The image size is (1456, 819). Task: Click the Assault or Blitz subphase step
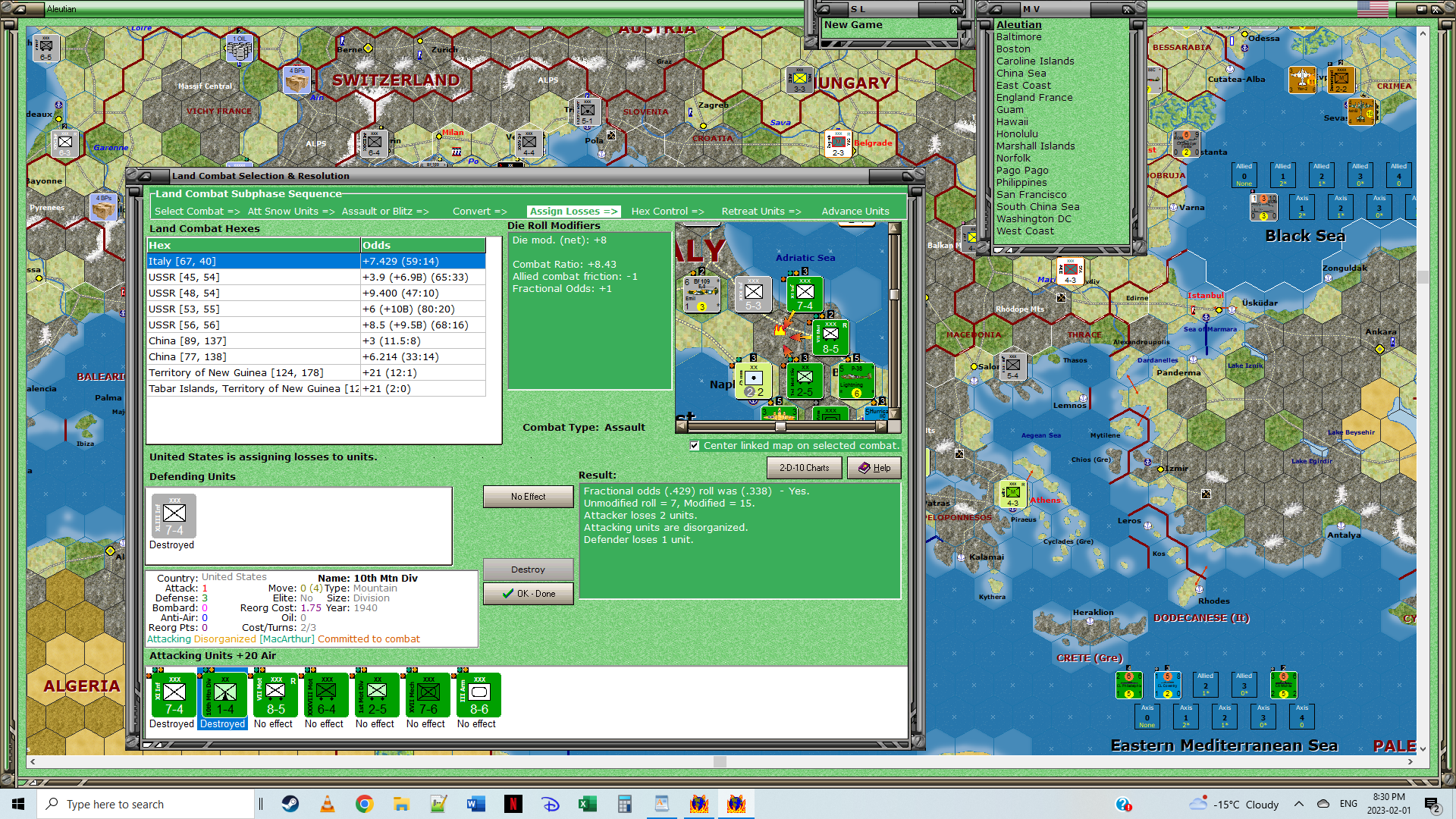click(x=385, y=212)
